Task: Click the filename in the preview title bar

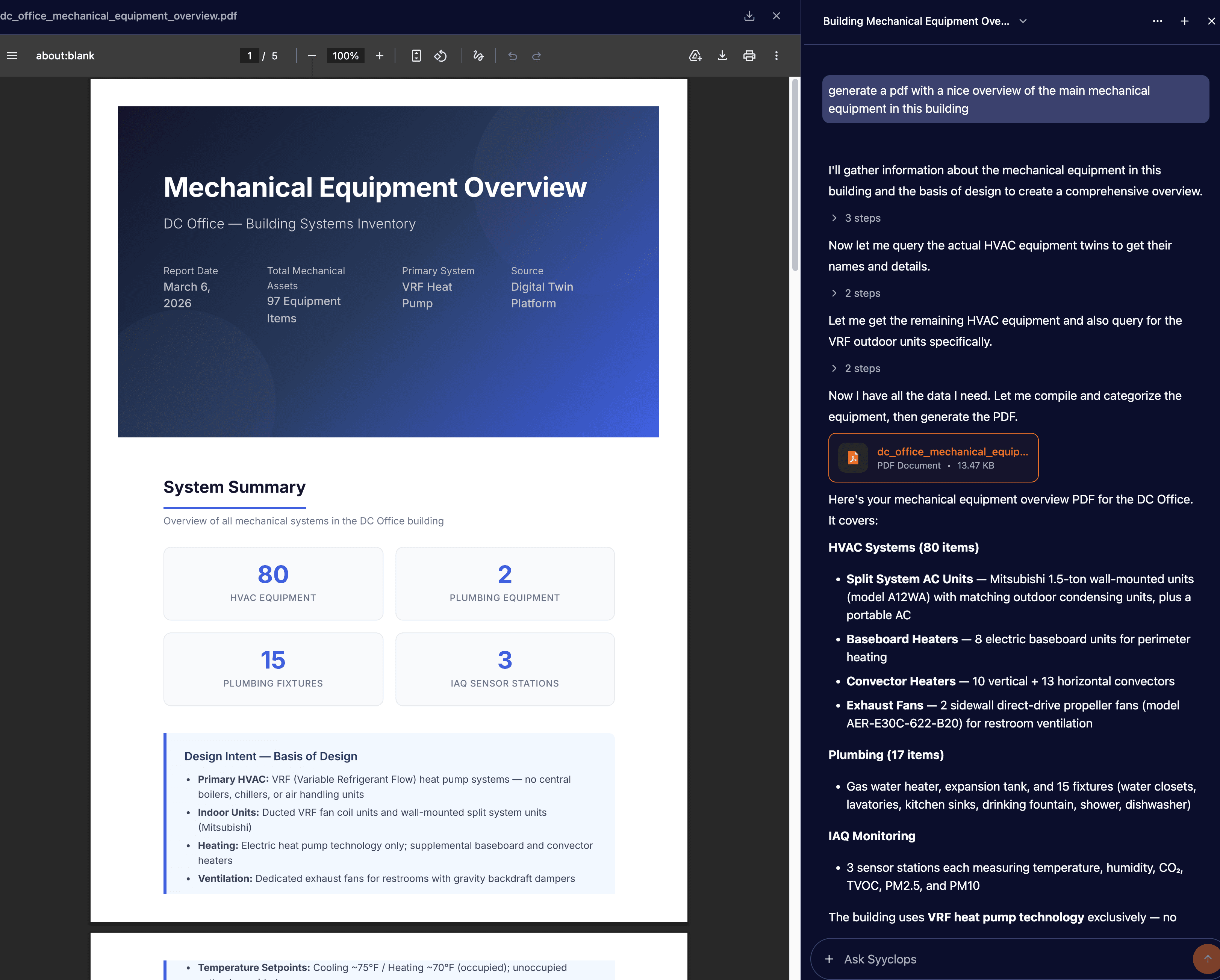Action: click(x=118, y=16)
